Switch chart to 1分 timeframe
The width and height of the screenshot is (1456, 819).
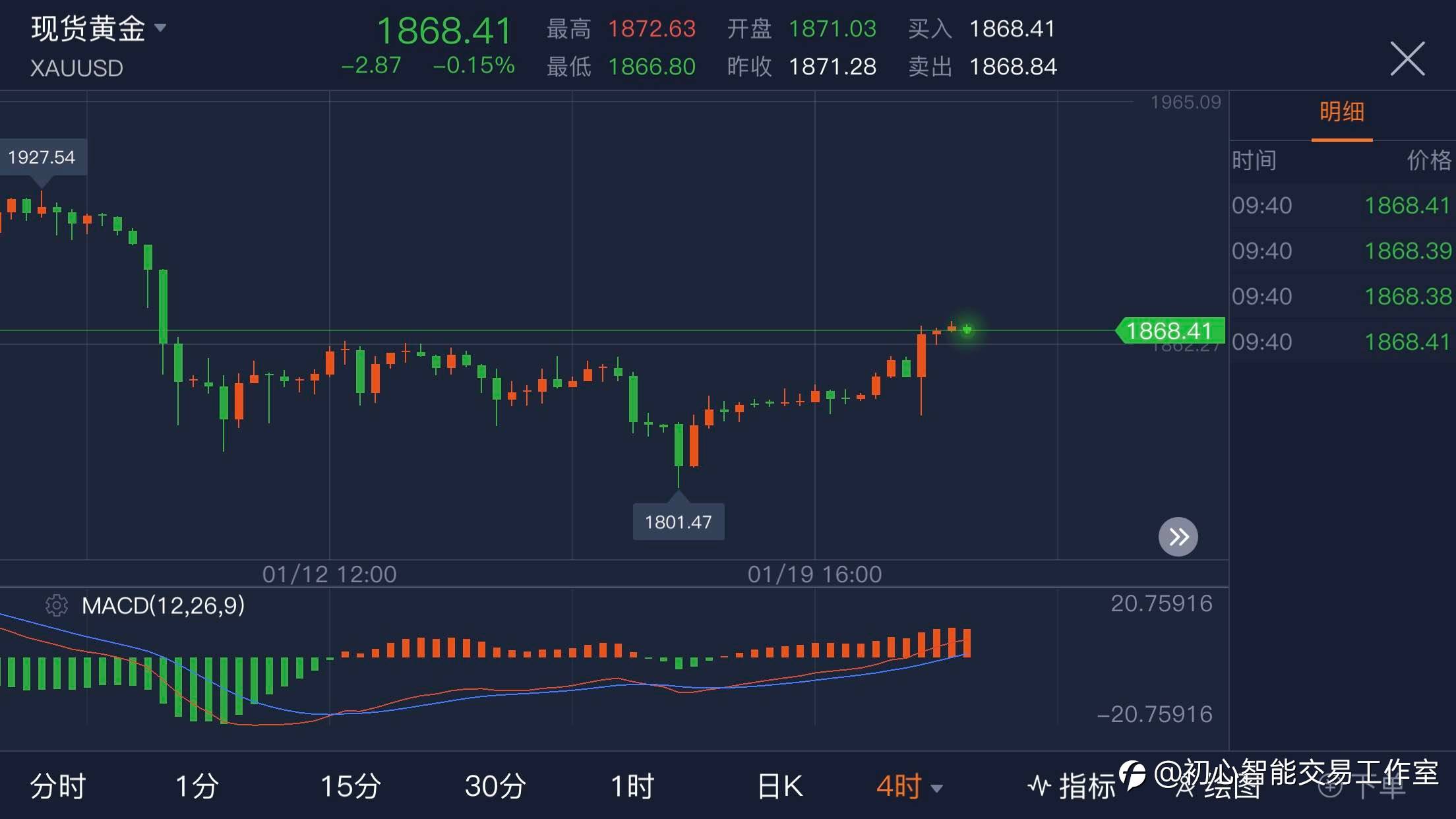(197, 786)
